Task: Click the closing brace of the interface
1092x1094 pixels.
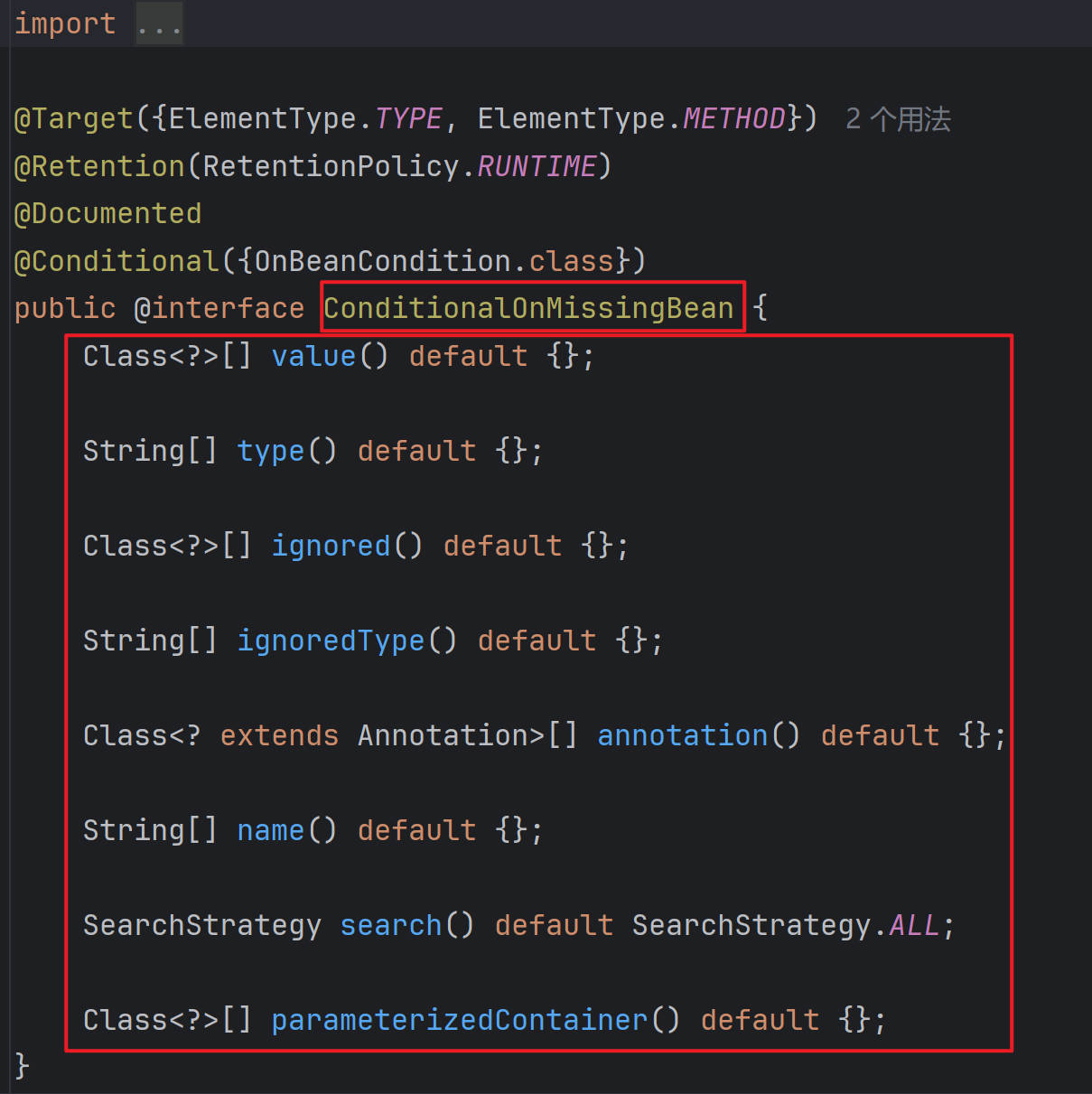Action: [x=23, y=1067]
